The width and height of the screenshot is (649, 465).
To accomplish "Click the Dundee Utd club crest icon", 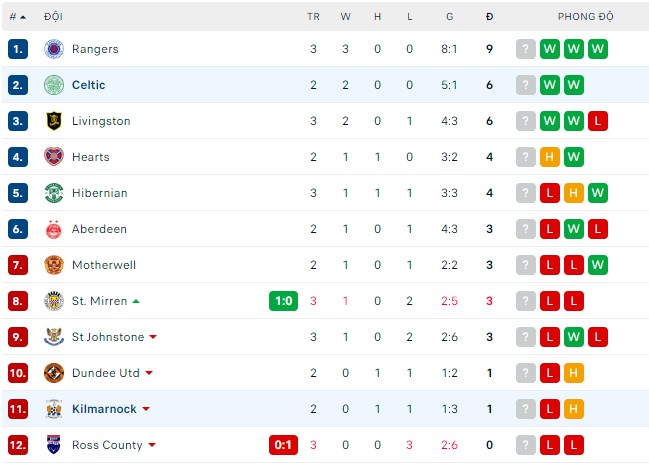I will point(54,373).
